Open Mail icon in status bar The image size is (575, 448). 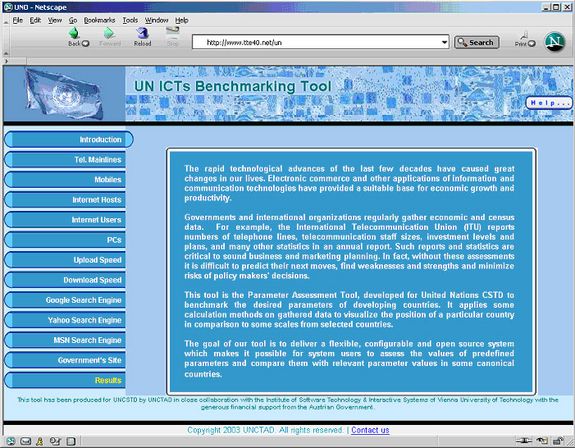pyautogui.click(x=25, y=441)
